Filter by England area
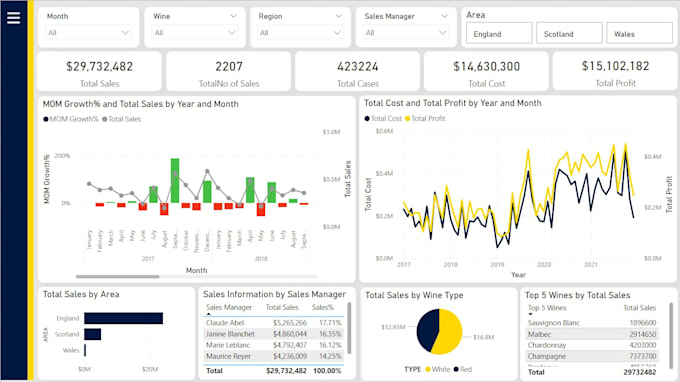Screen dimensions: 680x382 pyautogui.click(x=499, y=33)
